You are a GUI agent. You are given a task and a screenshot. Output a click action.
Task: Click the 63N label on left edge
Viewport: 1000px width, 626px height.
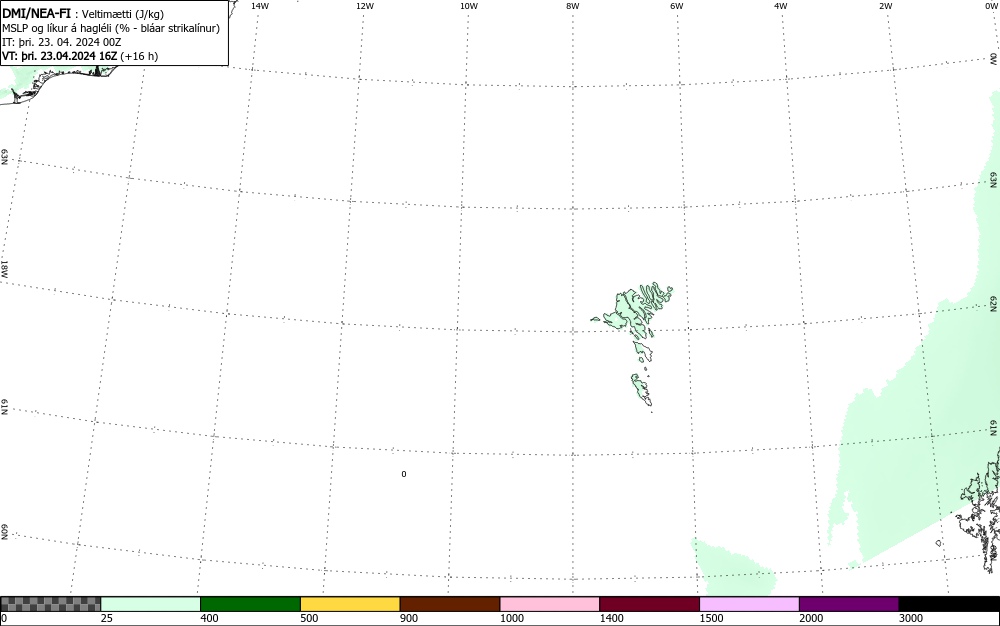click(x=4, y=157)
